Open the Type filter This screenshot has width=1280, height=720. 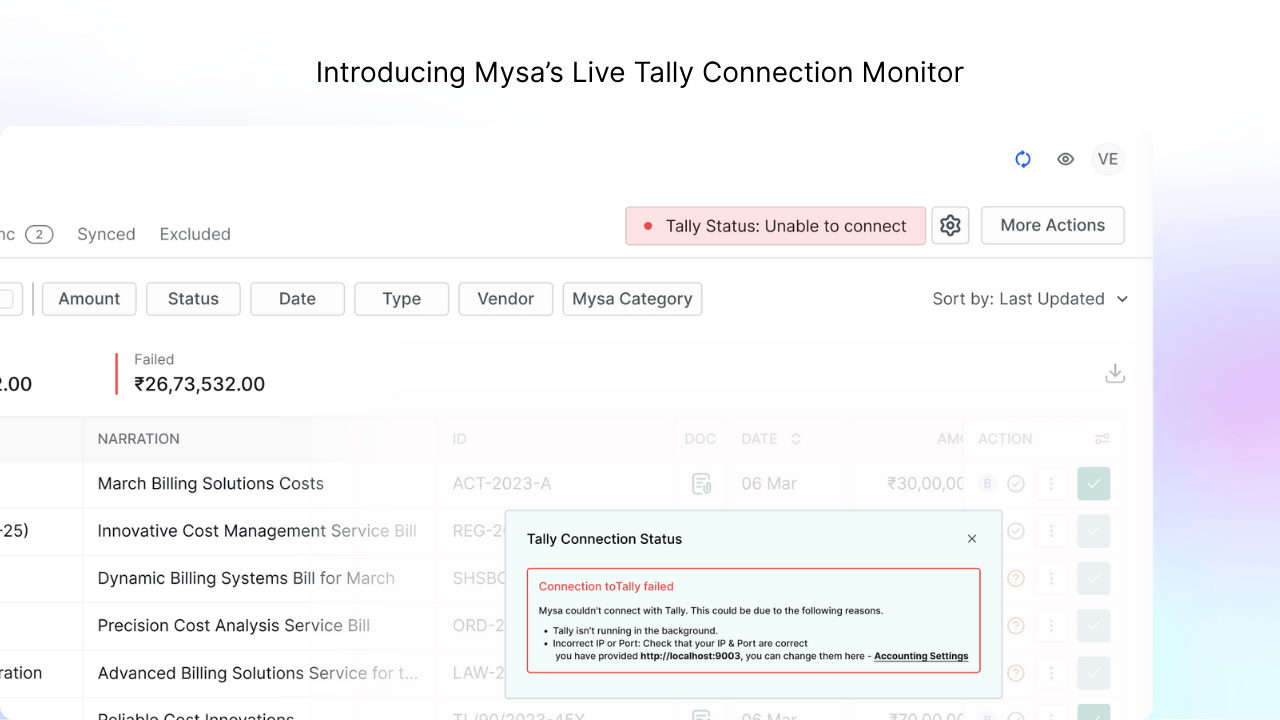coord(401,299)
